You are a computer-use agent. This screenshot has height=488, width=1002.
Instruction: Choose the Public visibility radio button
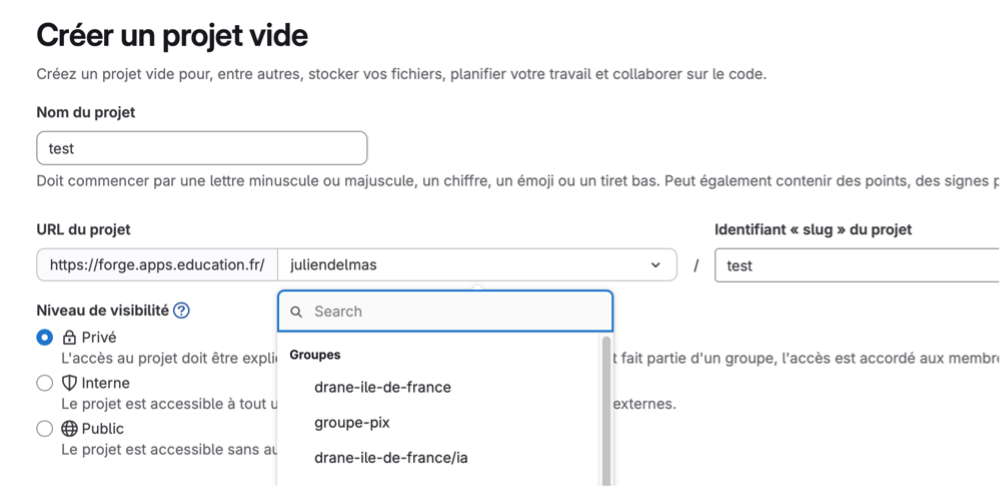click(x=45, y=429)
